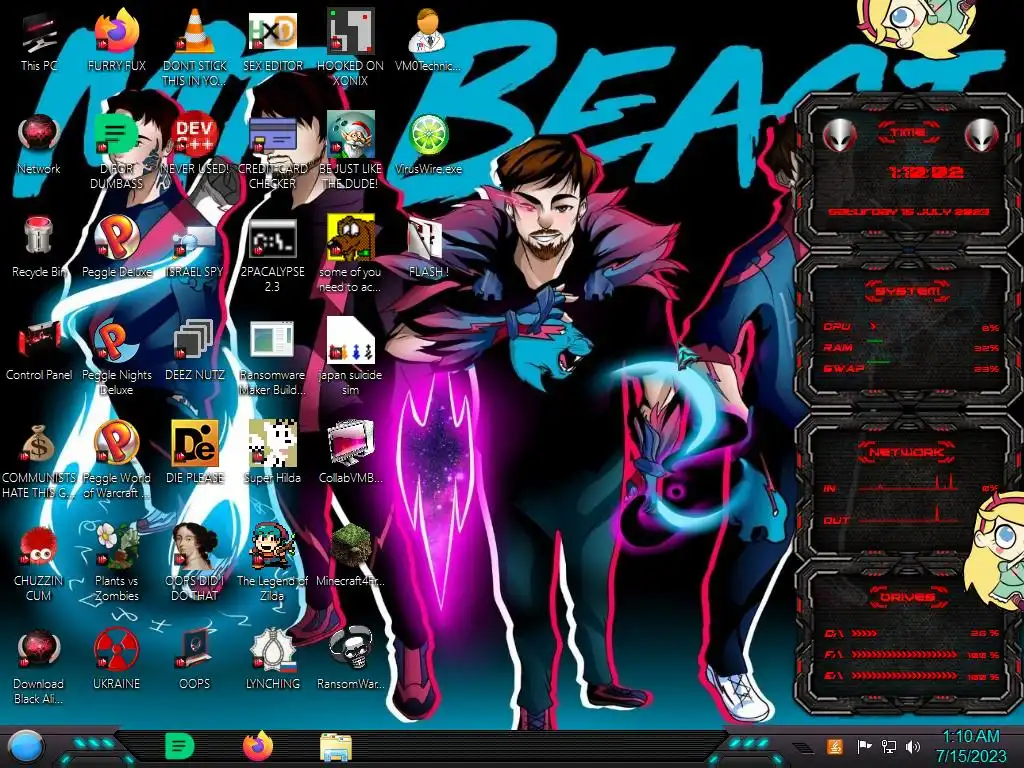Open the Download Black Ali... icon
Screen dimensions: 1024x768
pyautogui.click(x=39, y=666)
